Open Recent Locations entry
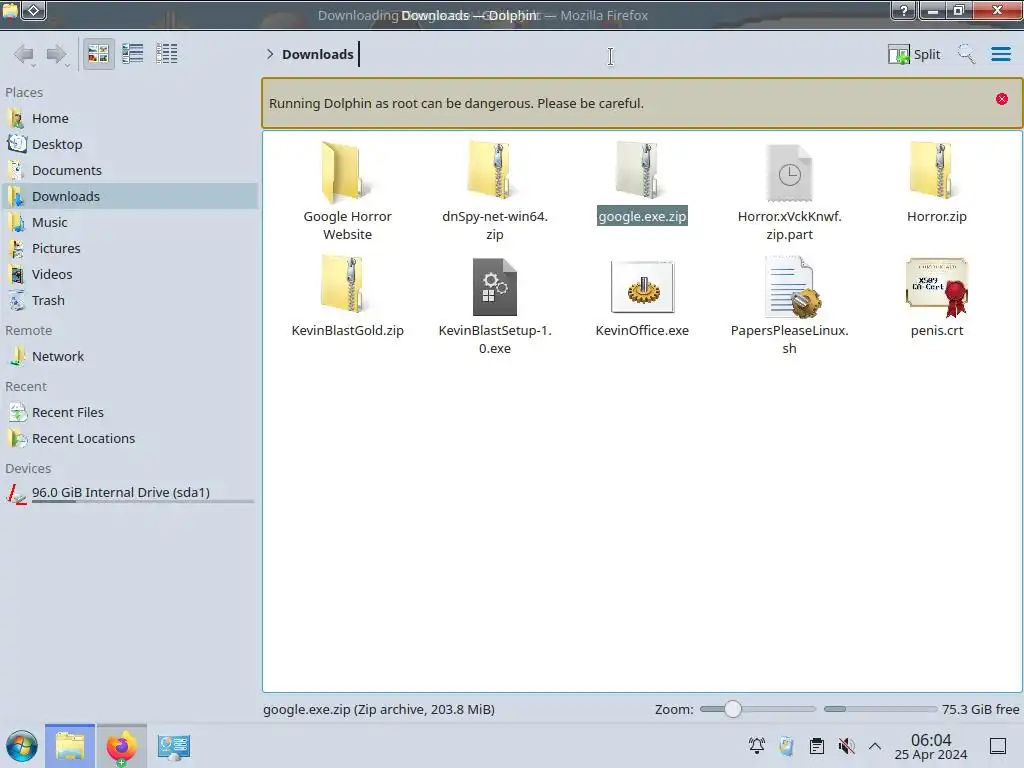 pos(129,439)
